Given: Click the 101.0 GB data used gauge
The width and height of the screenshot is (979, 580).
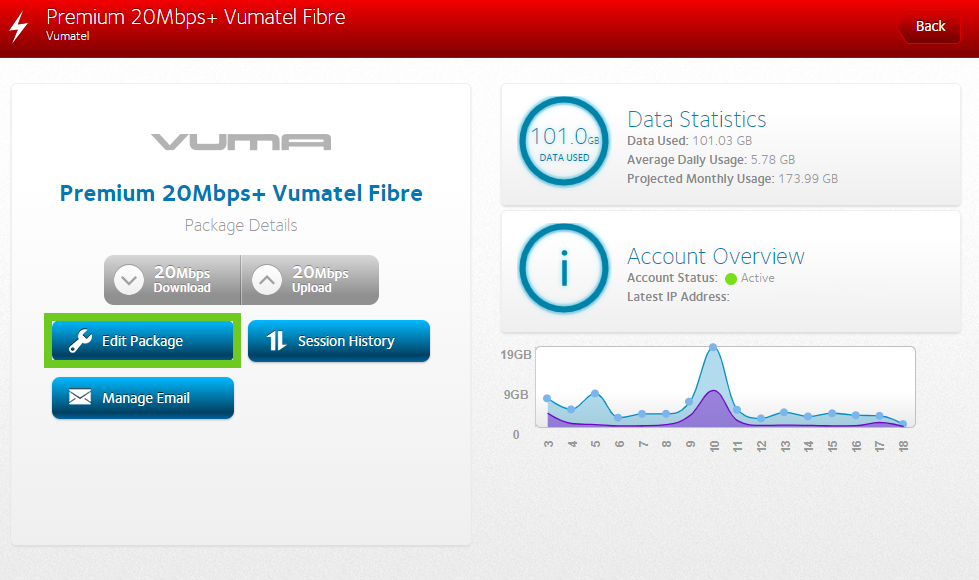Looking at the screenshot, I should tap(563, 141).
